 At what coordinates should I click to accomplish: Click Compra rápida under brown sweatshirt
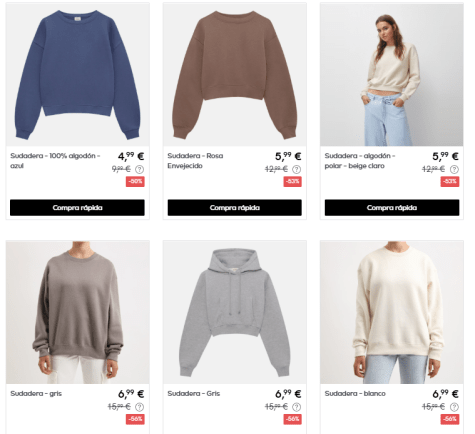(x=235, y=208)
